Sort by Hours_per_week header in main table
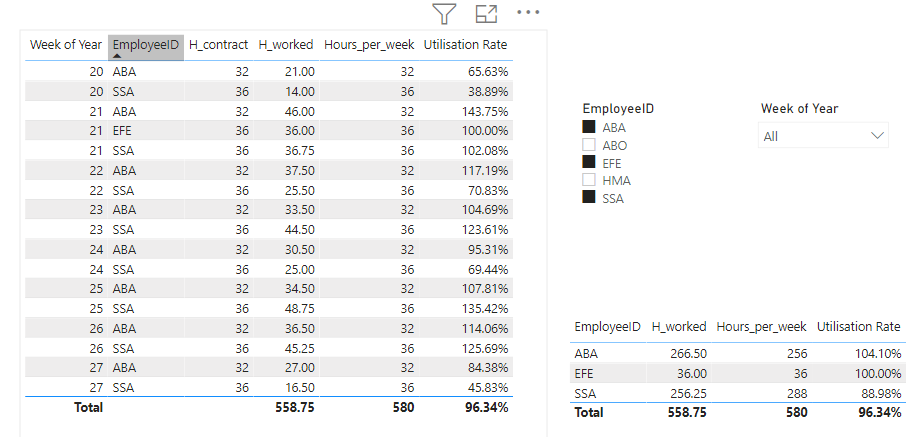Viewport: 922px width, 437px height. point(369,45)
